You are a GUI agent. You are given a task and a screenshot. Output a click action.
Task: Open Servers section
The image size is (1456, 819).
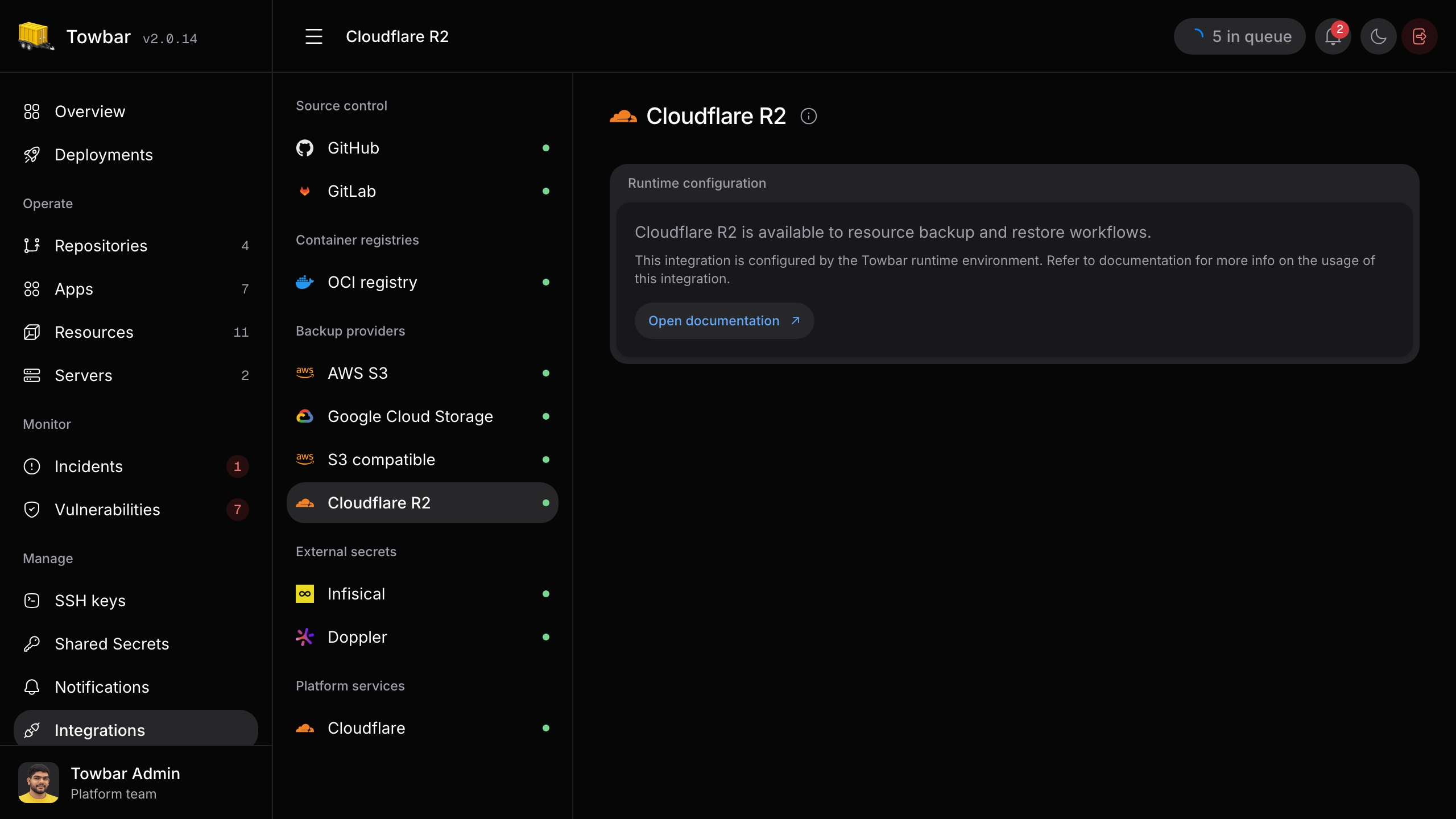coord(136,375)
